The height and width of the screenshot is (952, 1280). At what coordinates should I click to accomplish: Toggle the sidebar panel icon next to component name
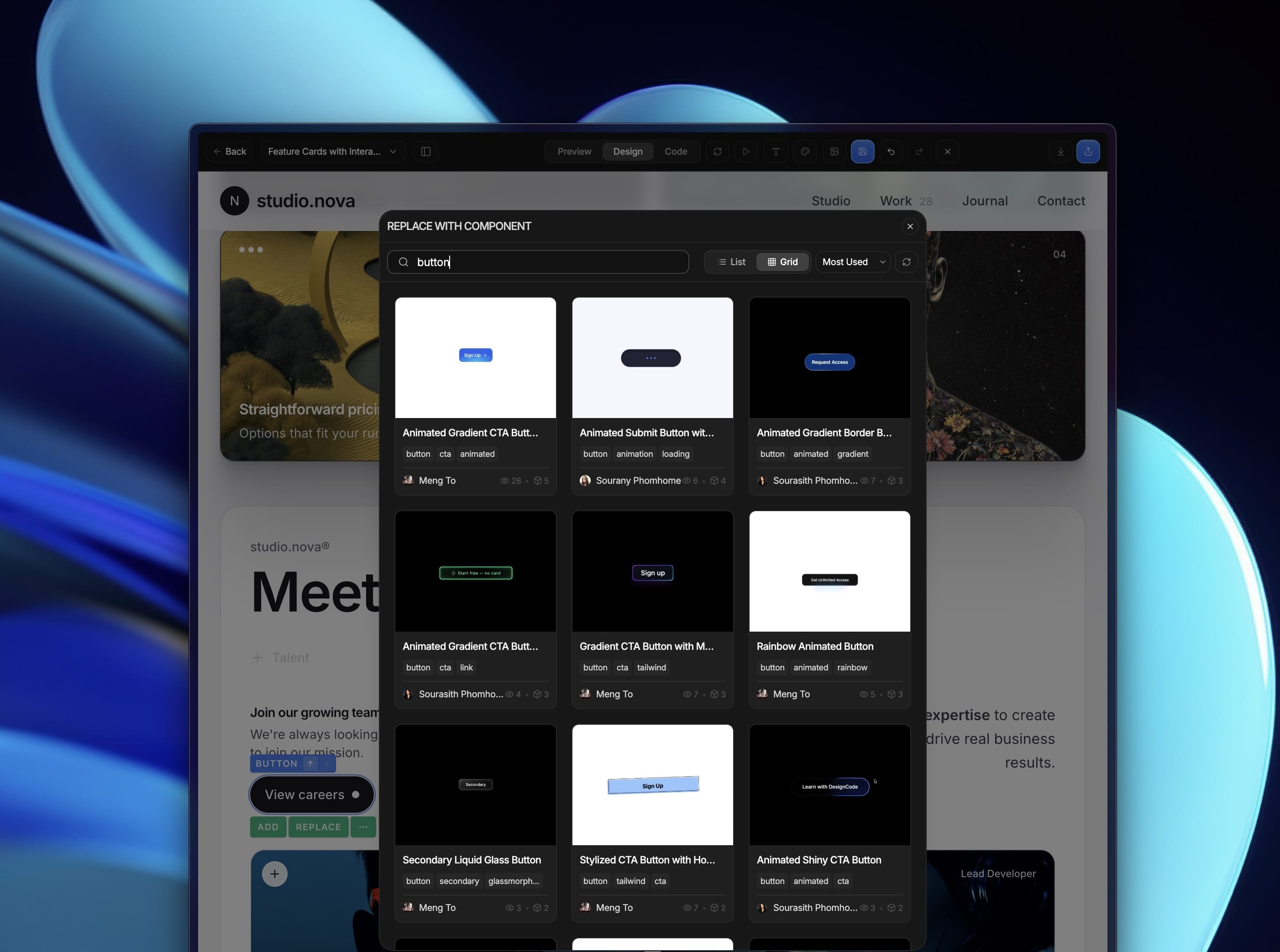[425, 151]
